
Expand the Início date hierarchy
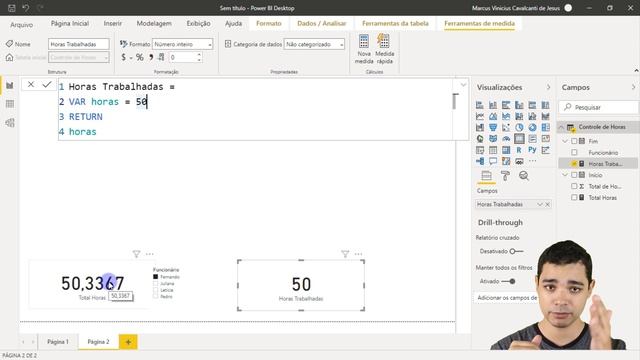pyautogui.click(x=565, y=175)
